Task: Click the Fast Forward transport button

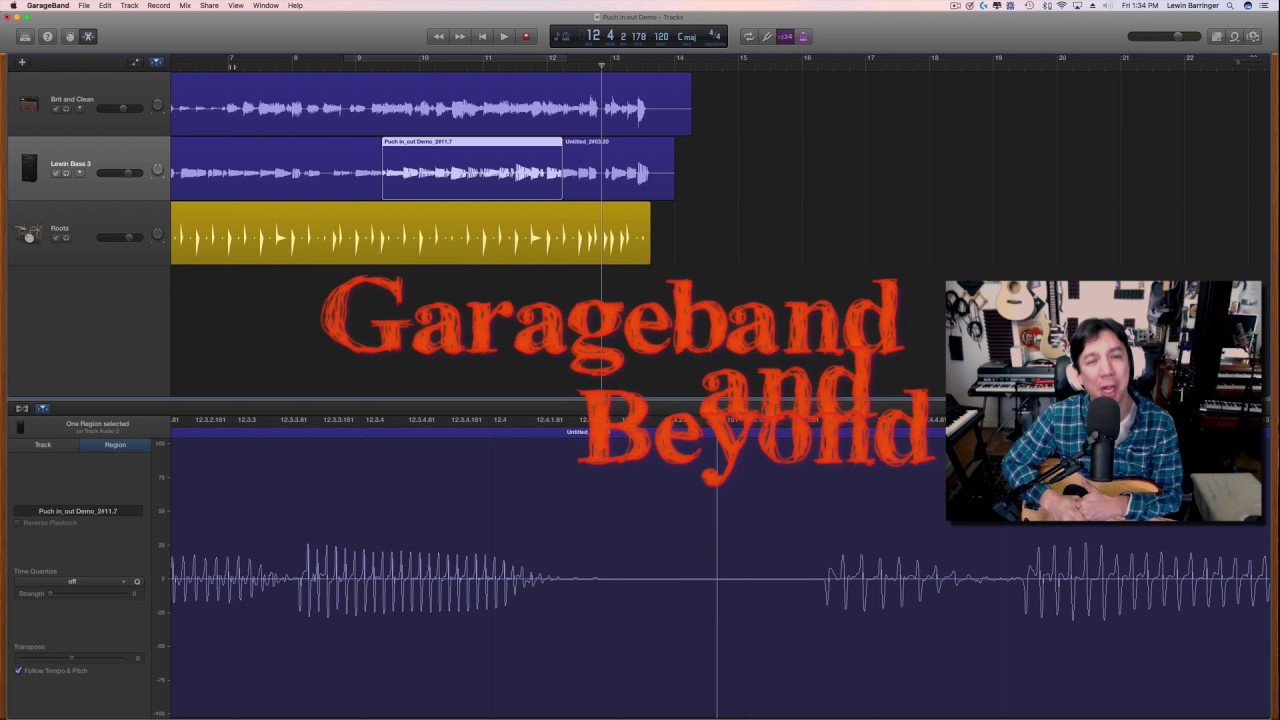Action: pos(460,37)
